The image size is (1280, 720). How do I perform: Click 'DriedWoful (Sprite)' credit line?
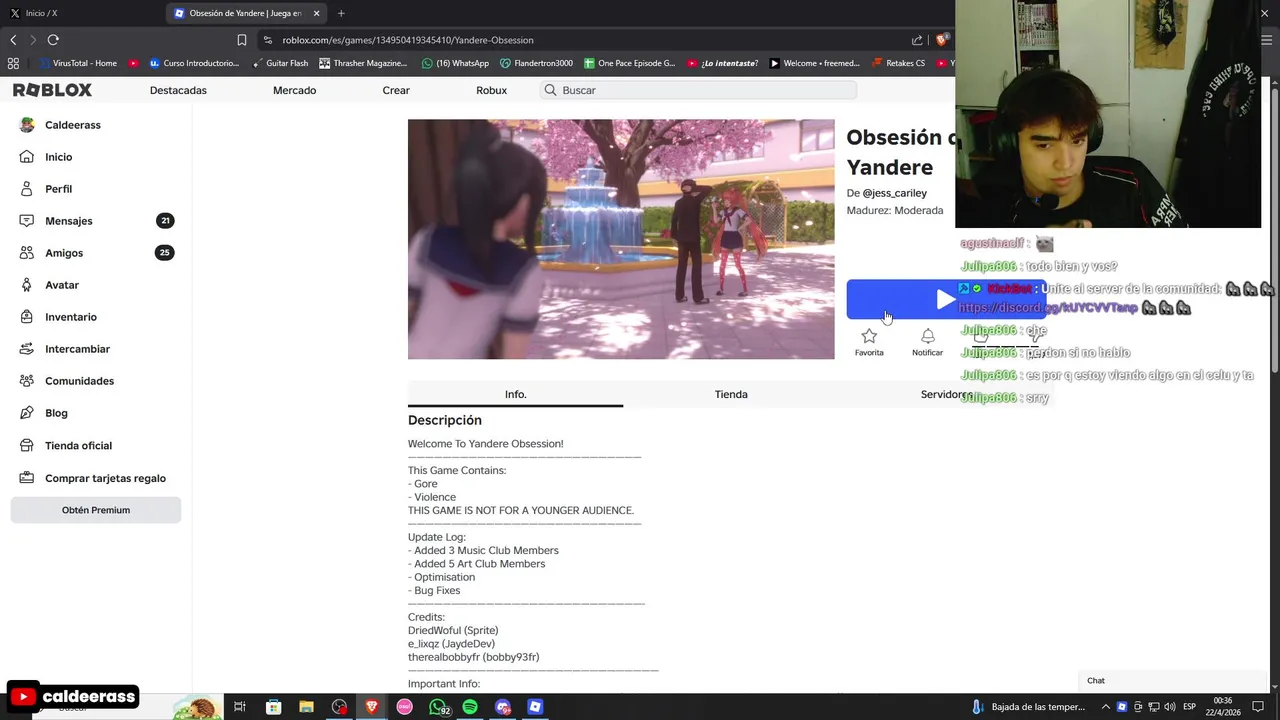point(453,631)
